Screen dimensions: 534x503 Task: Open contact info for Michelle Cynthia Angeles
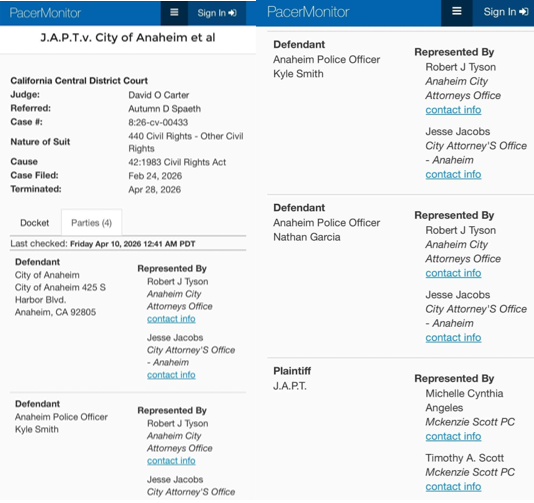[x=453, y=436]
